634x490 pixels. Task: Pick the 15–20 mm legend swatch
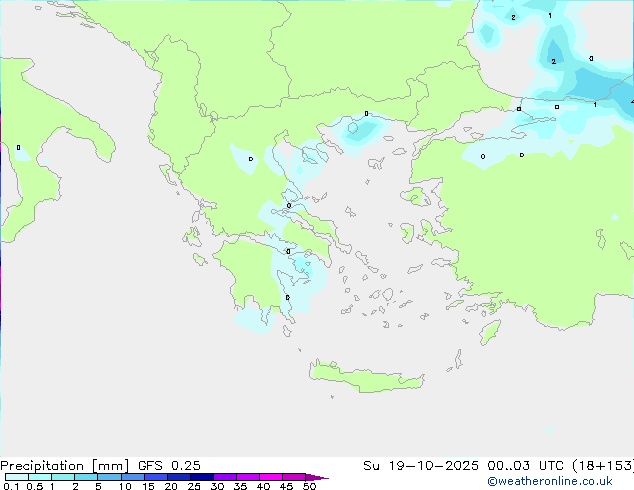point(156,477)
